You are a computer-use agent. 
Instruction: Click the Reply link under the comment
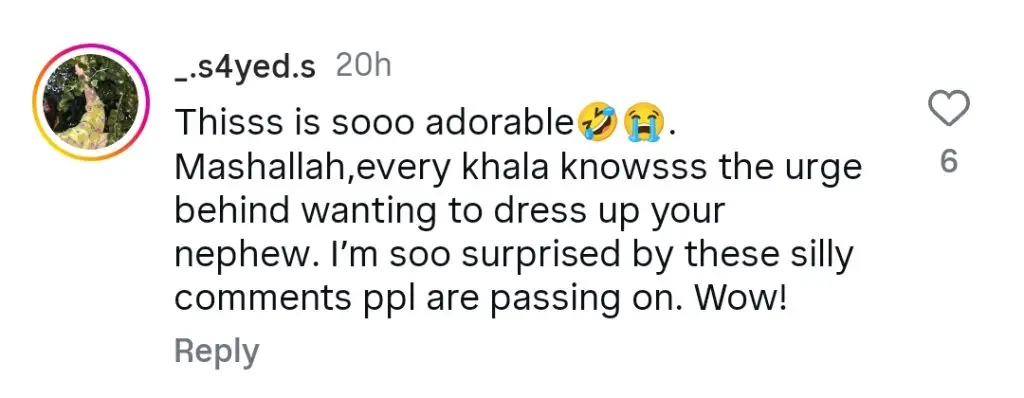216,351
